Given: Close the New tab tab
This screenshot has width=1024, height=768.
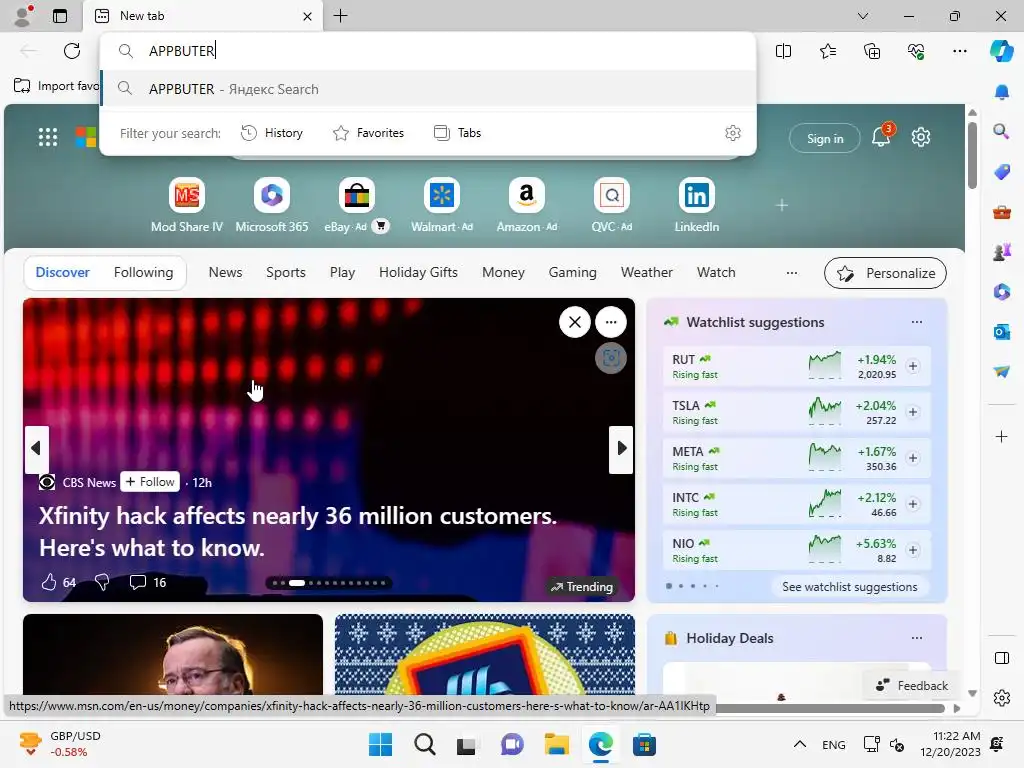Looking at the screenshot, I should pyautogui.click(x=308, y=16).
